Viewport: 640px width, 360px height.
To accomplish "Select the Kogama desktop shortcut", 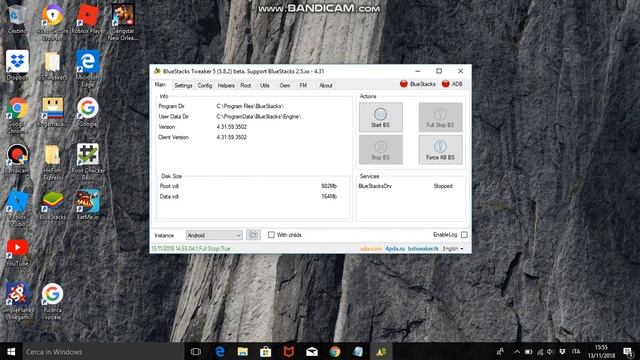I will [x=52, y=112].
